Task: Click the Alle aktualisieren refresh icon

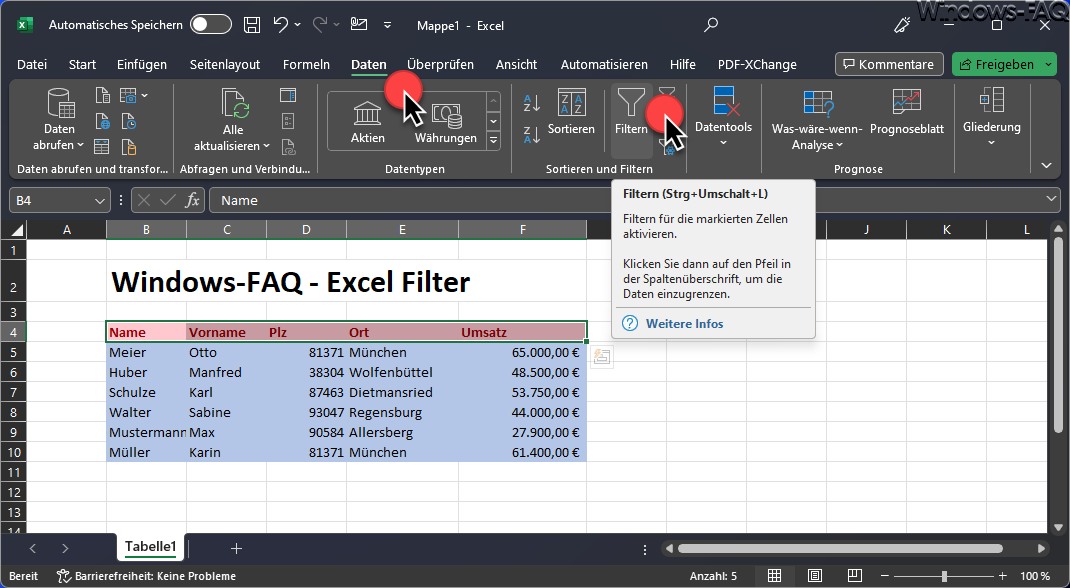Action: [233, 104]
